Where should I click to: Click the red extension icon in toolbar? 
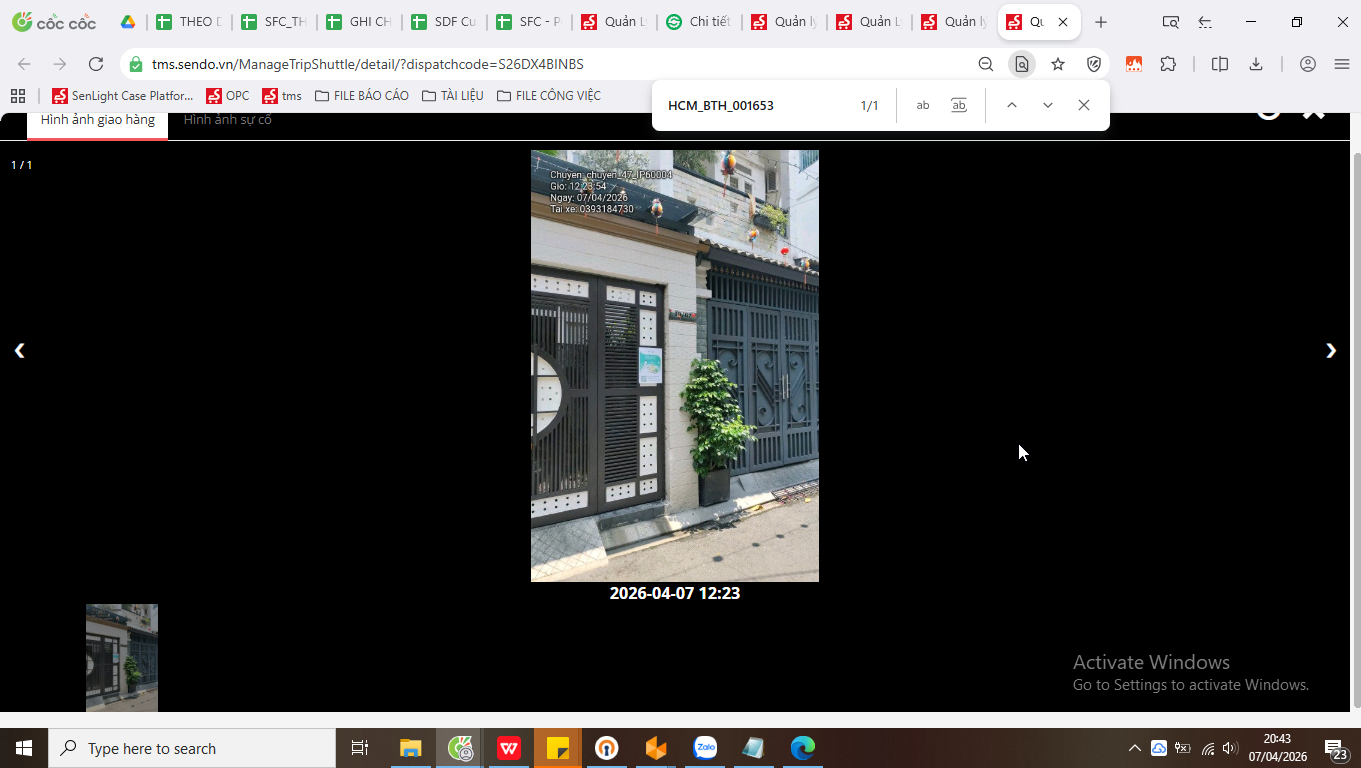[1134, 64]
